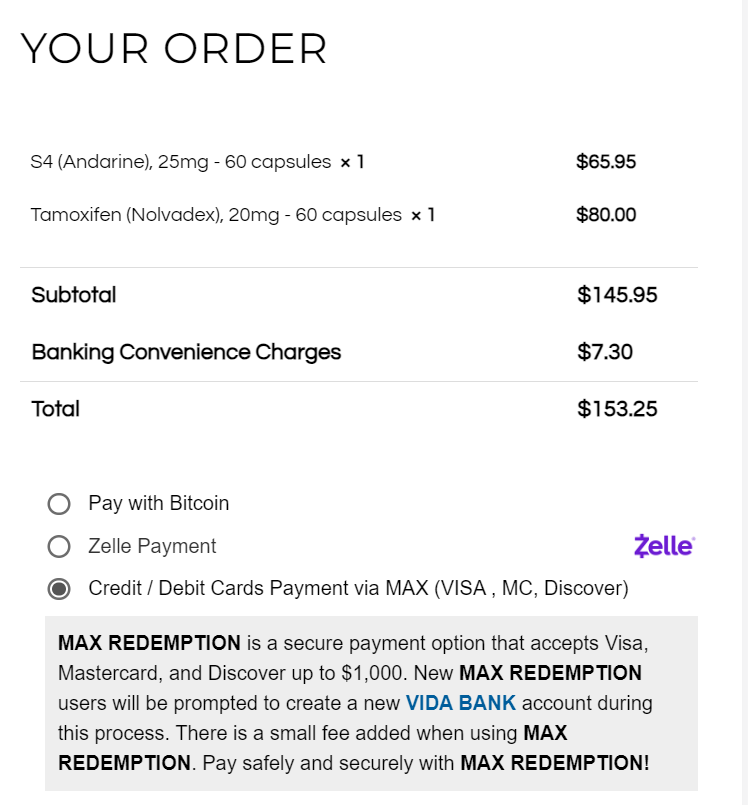The width and height of the screenshot is (748, 805).
Task: Click the Total label
Action: point(56,409)
